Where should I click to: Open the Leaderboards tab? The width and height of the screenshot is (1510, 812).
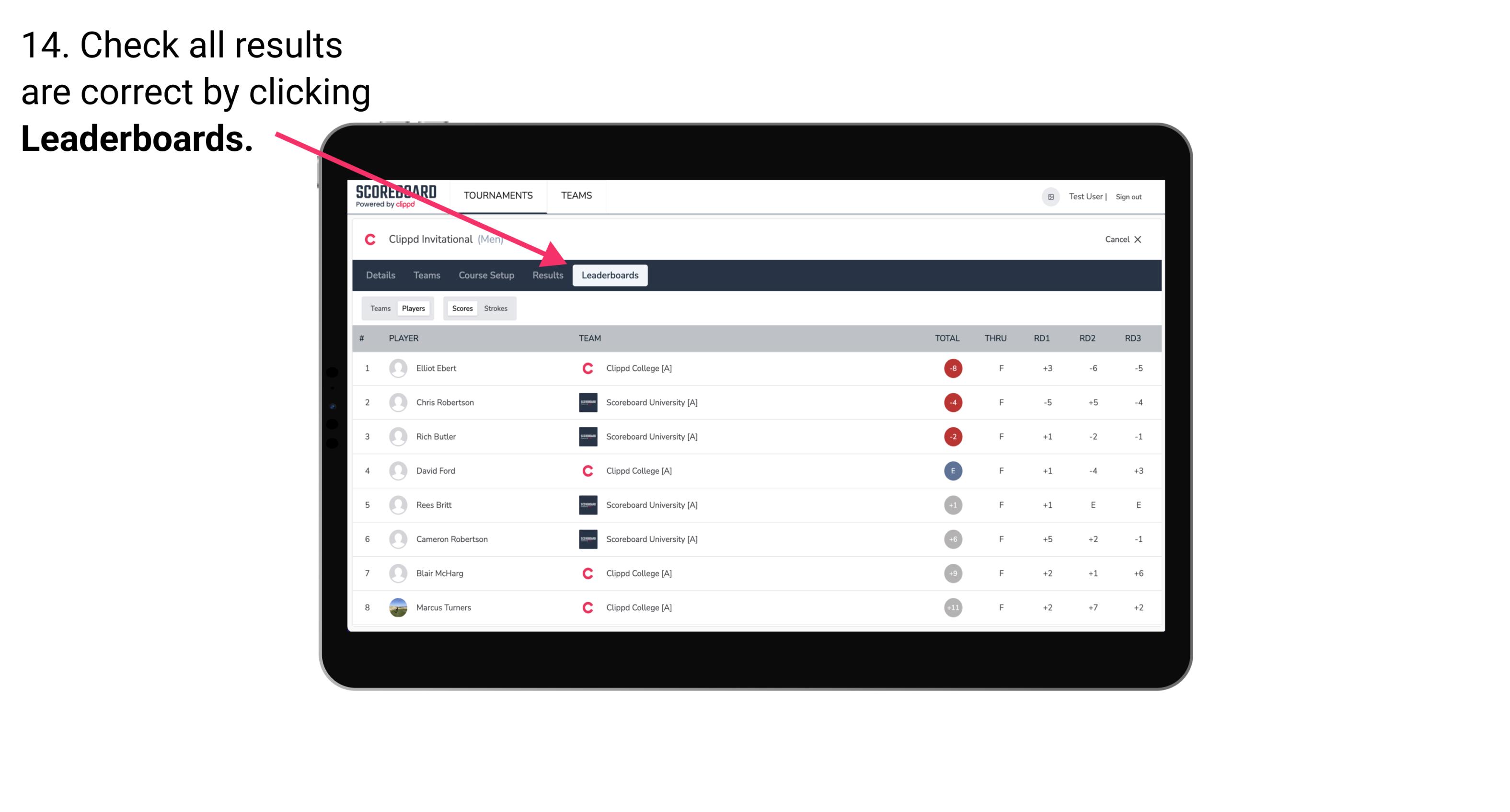coord(611,275)
